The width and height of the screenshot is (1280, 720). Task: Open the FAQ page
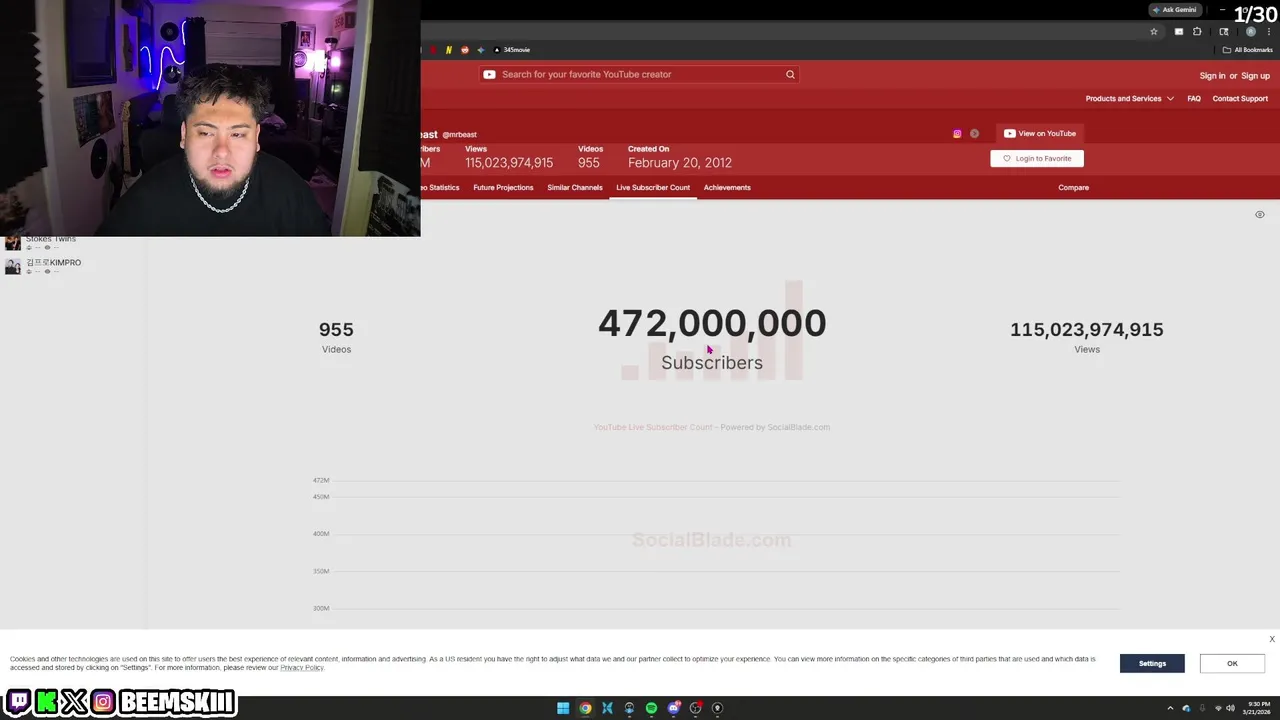pos(1194,99)
